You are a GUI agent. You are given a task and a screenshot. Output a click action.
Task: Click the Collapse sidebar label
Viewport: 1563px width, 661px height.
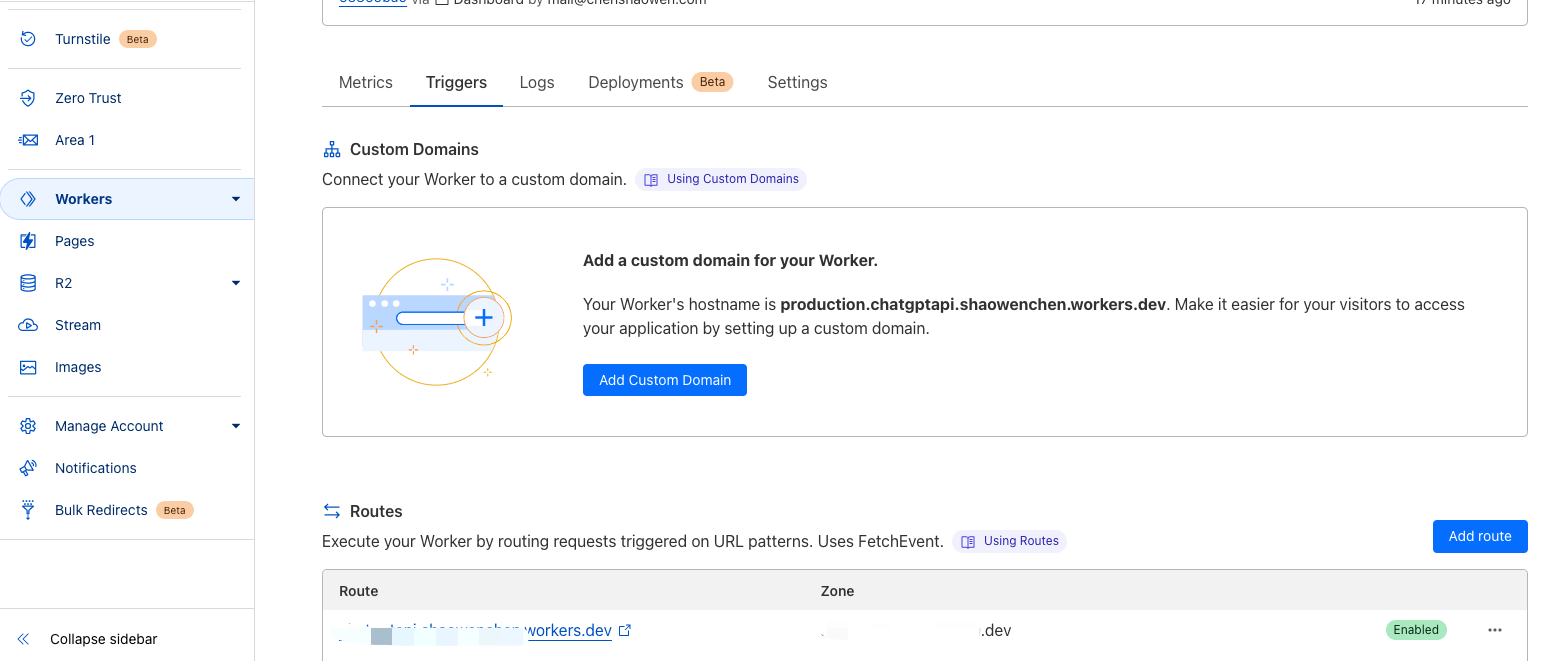point(104,639)
